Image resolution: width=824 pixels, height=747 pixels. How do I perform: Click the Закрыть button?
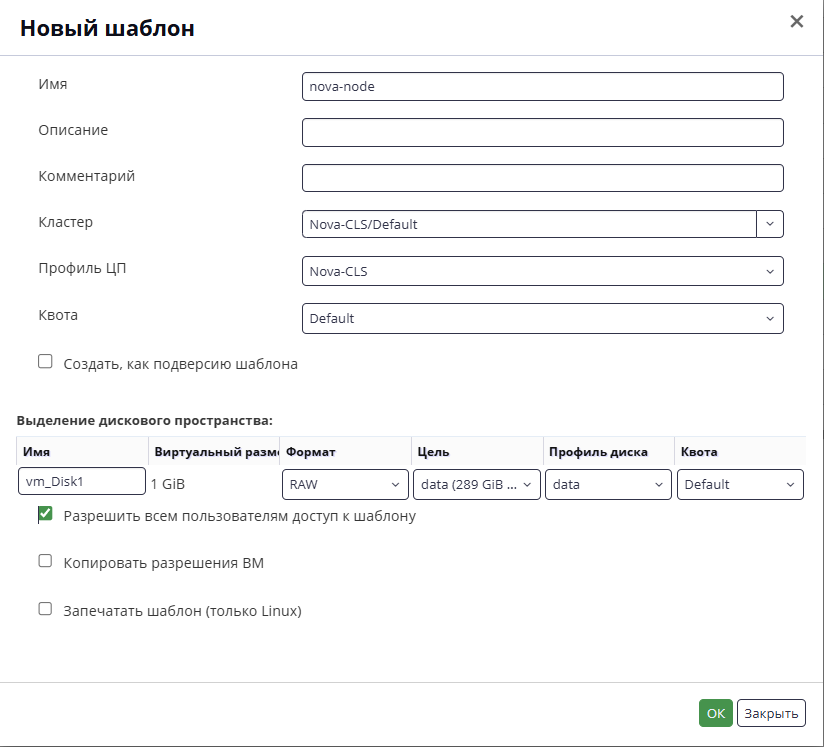[771, 713]
